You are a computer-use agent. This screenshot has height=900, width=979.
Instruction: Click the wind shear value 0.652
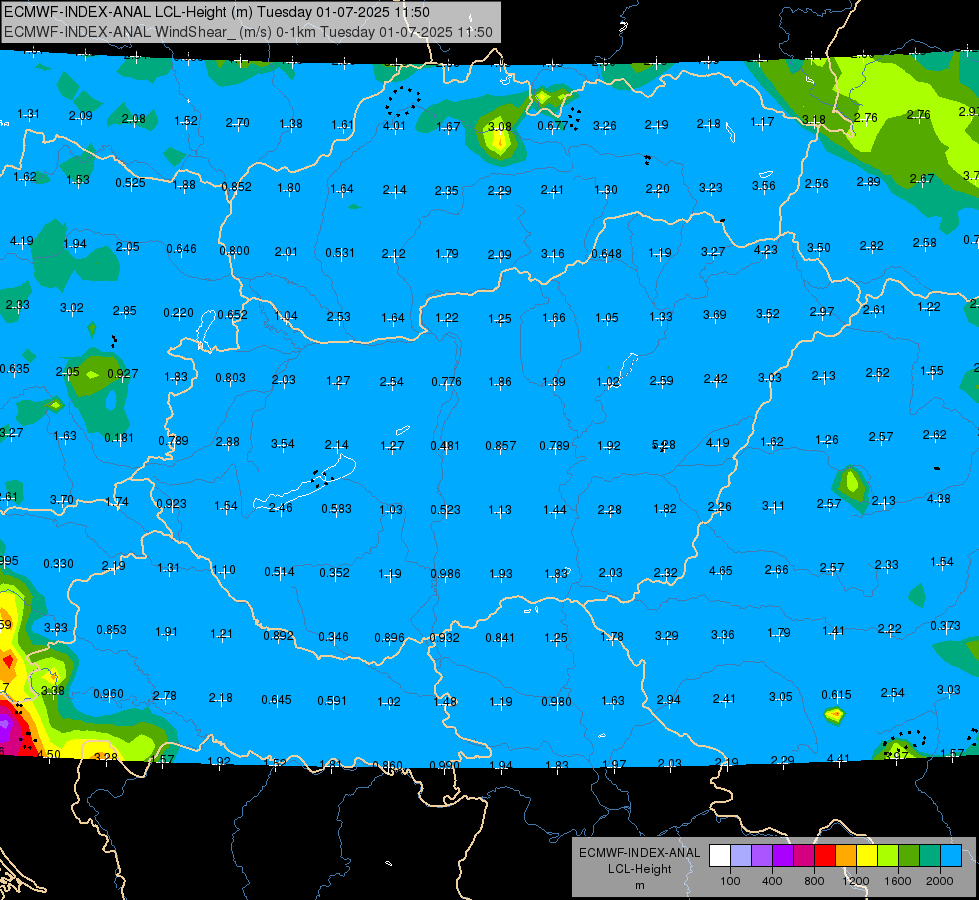click(x=232, y=315)
